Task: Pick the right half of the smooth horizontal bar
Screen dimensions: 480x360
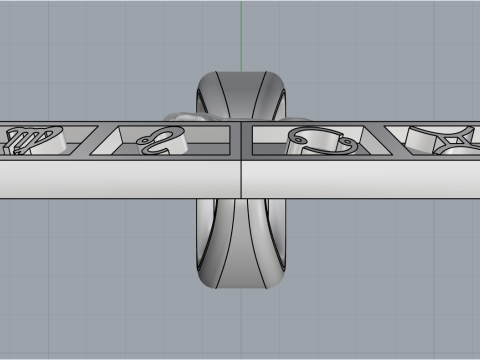Action: [361, 179]
